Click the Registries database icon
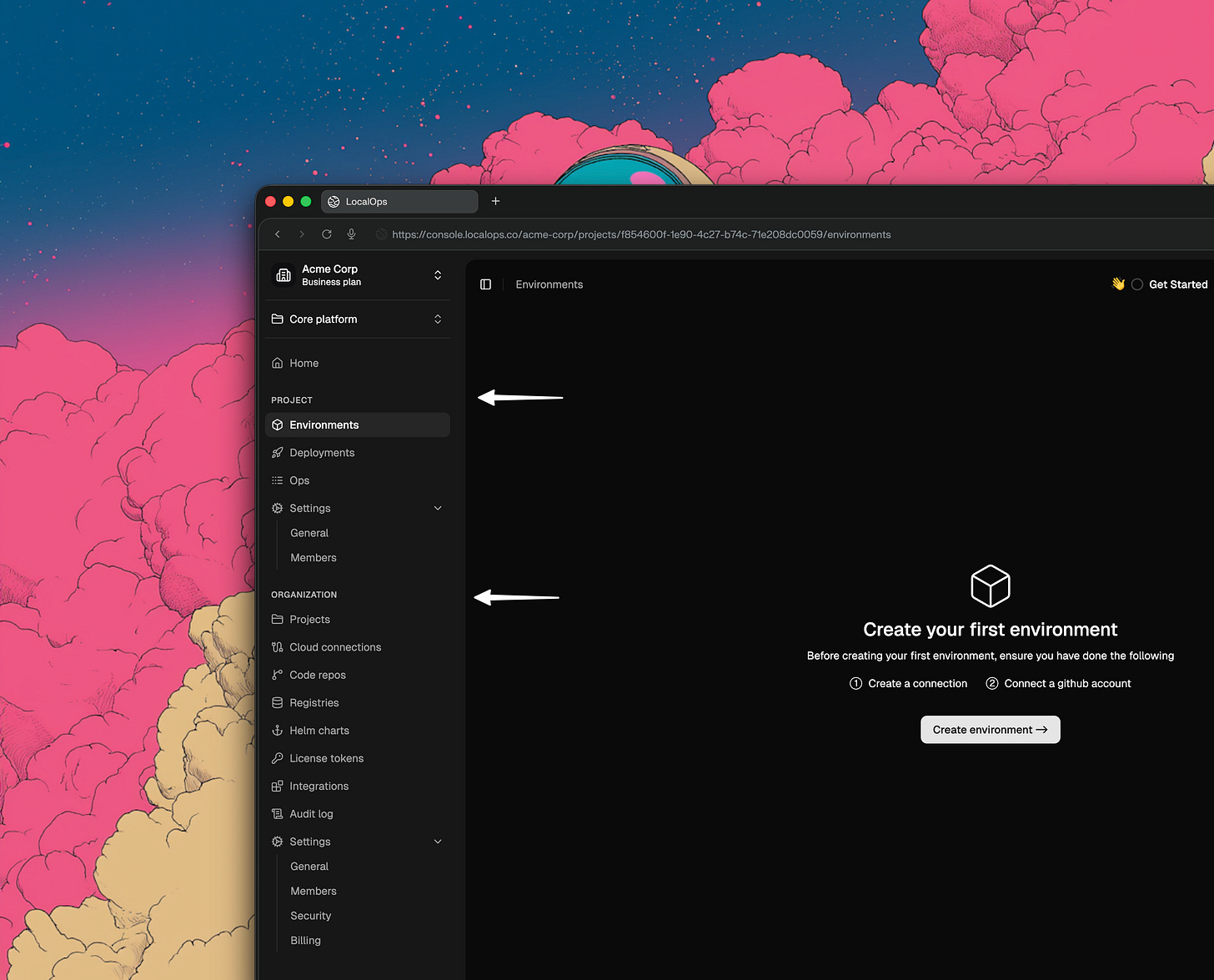The width and height of the screenshot is (1214, 980). click(278, 703)
